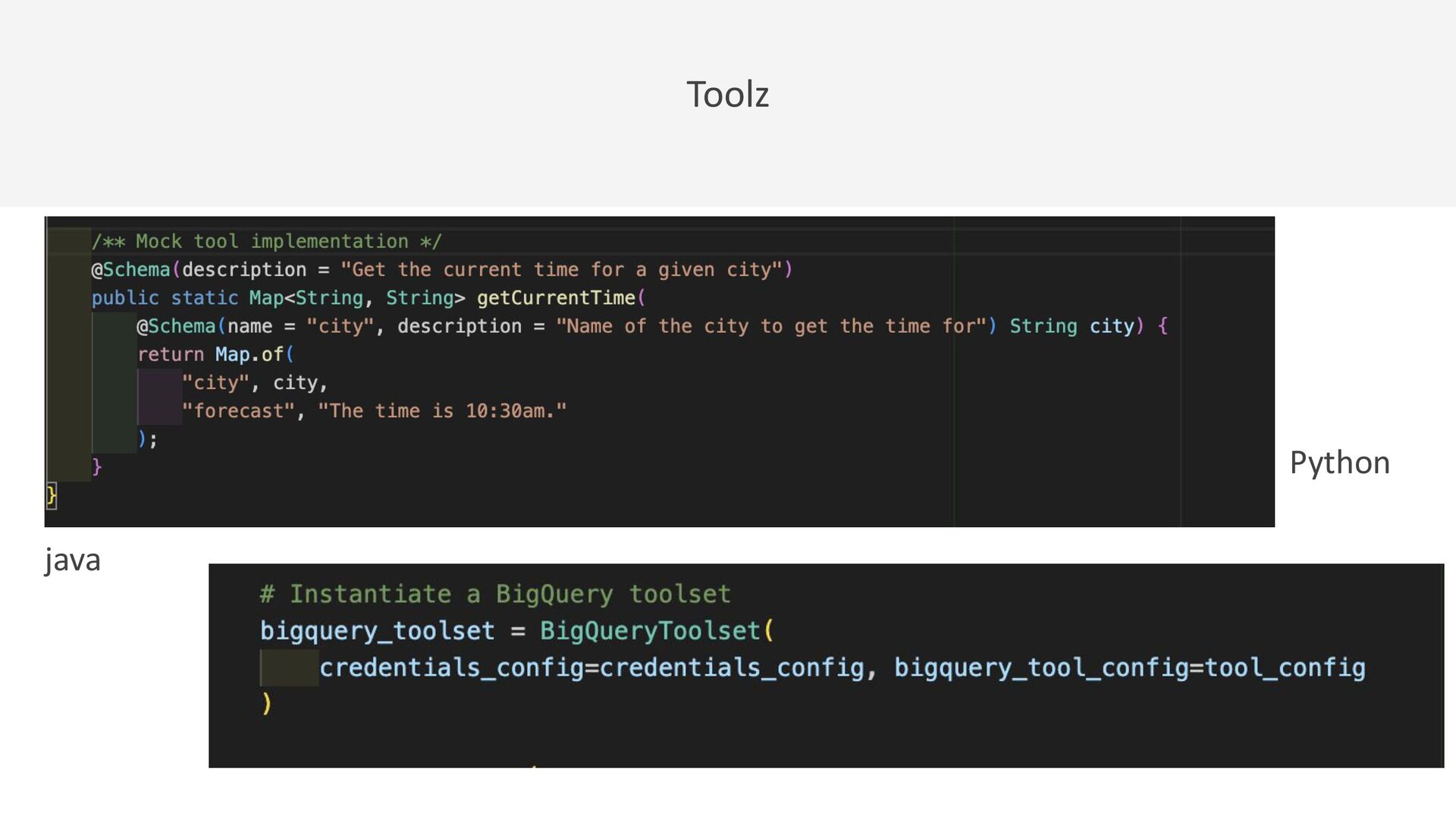Click the public static keywords

click(x=165, y=298)
